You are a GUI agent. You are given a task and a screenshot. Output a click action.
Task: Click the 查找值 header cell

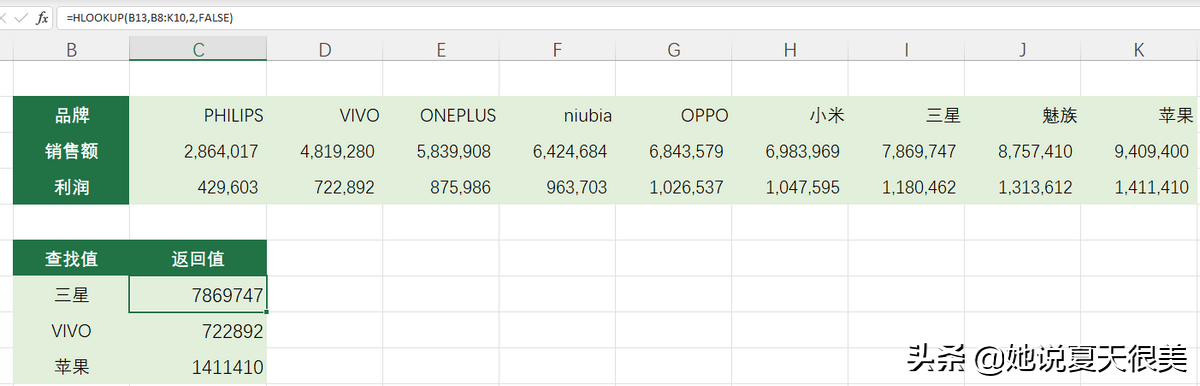tap(71, 259)
